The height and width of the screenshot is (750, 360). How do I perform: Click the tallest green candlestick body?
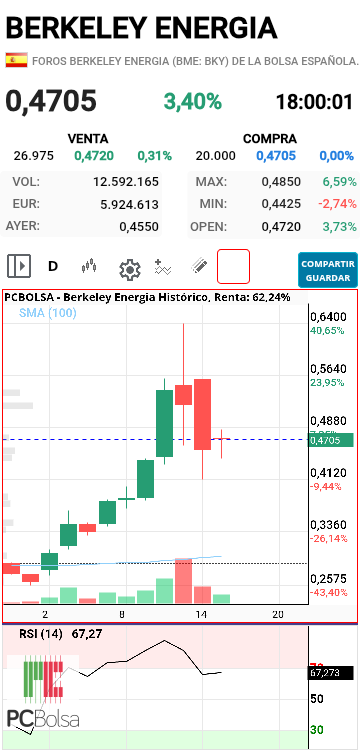[164, 423]
